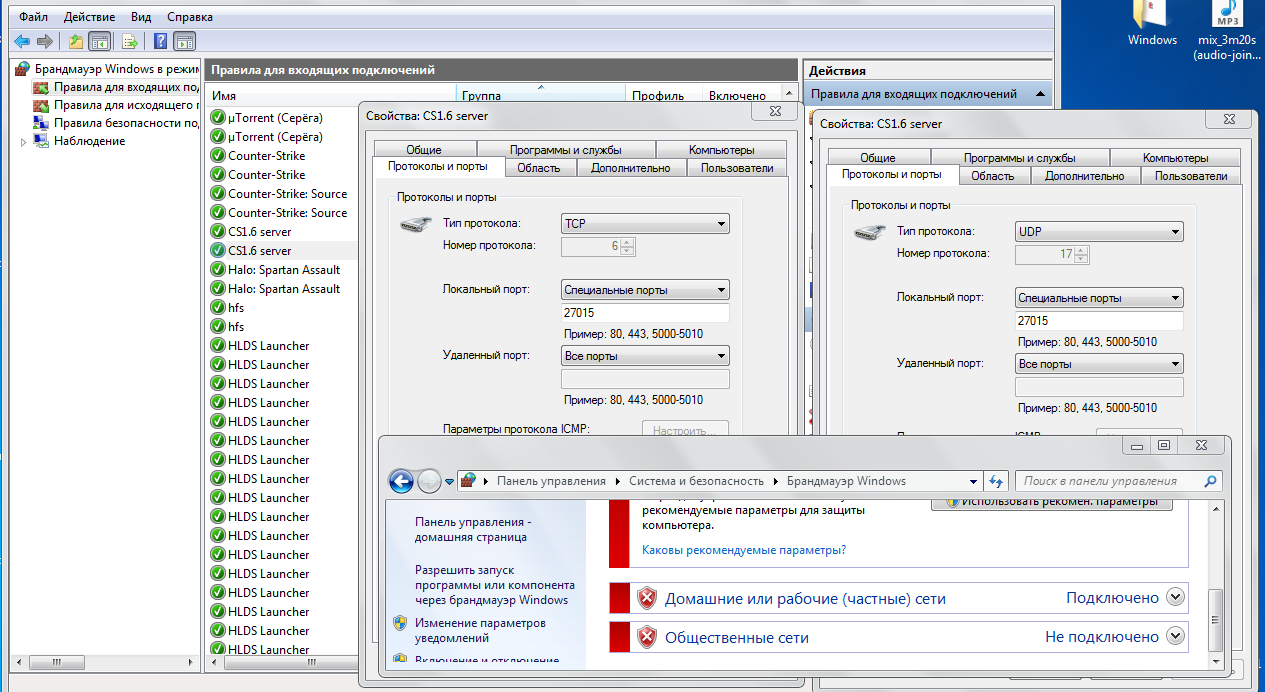Click the Up one level folder icon
The height and width of the screenshot is (692, 1265).
click(76, 41)
